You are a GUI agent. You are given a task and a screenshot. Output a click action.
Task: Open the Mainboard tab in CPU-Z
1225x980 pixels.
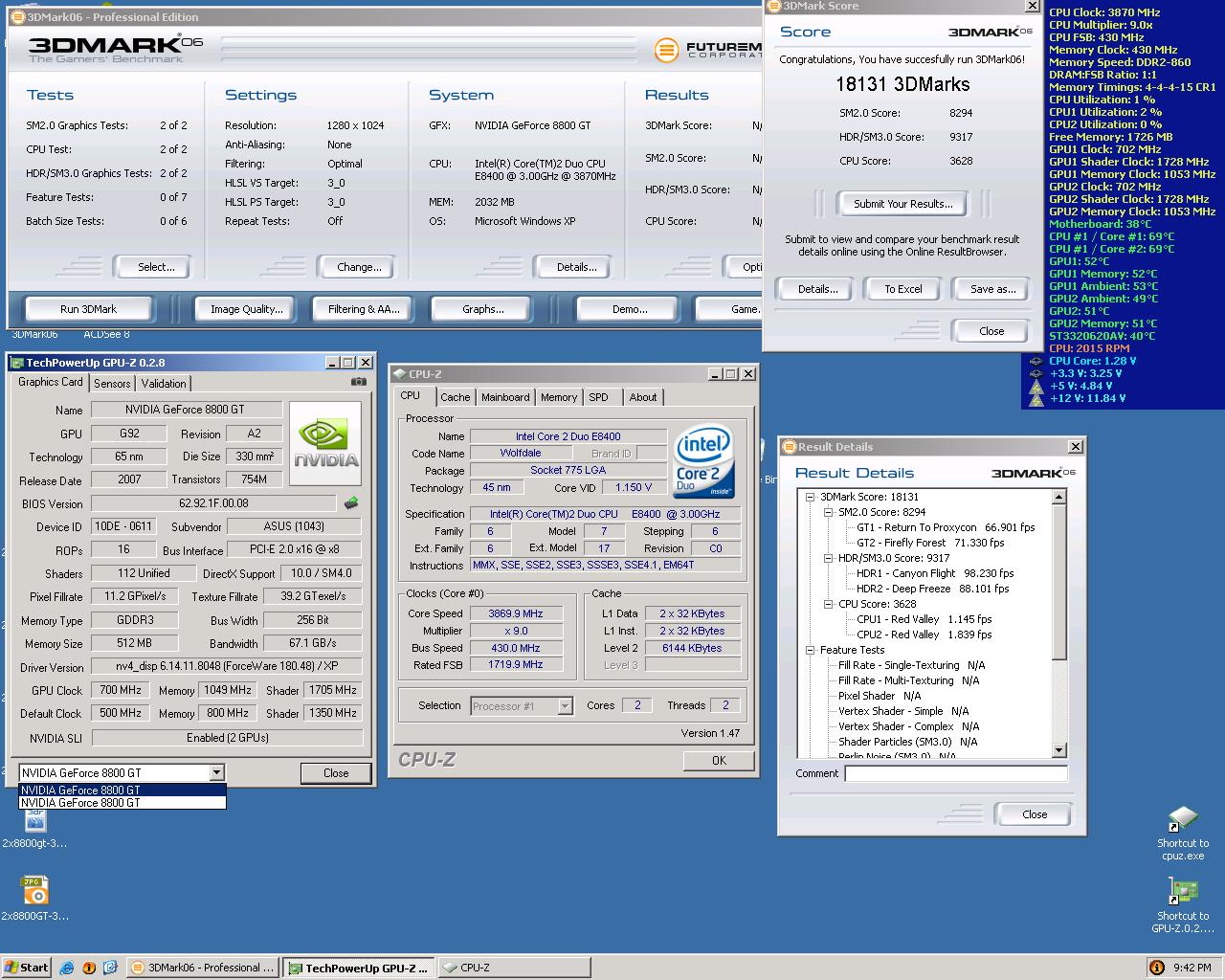pyautogui.click(x=505, y=397)
